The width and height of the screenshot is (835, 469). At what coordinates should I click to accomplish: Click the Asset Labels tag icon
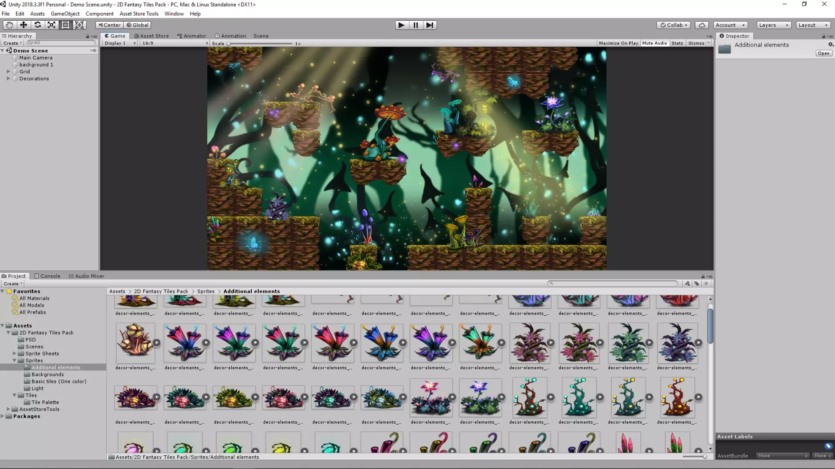828,446
